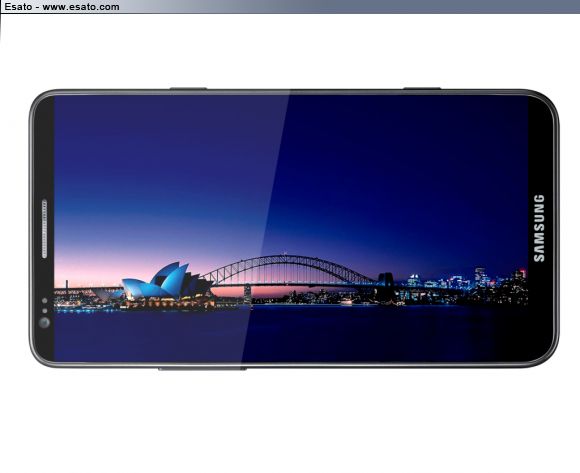Click the long button on phone's lower edge
Screen dimensions: 580x473
pos(202,368)
